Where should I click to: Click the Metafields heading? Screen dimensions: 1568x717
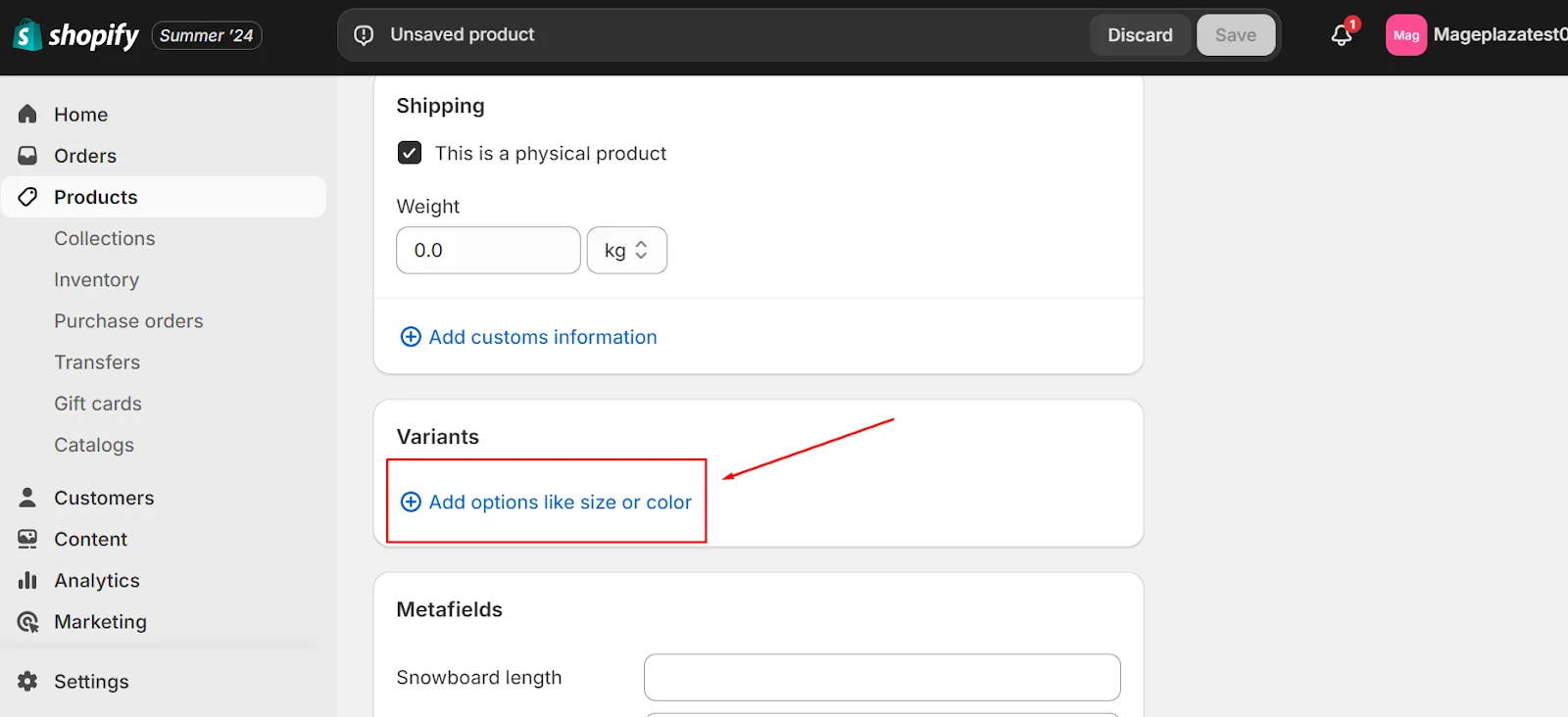[x=449, y=609]
